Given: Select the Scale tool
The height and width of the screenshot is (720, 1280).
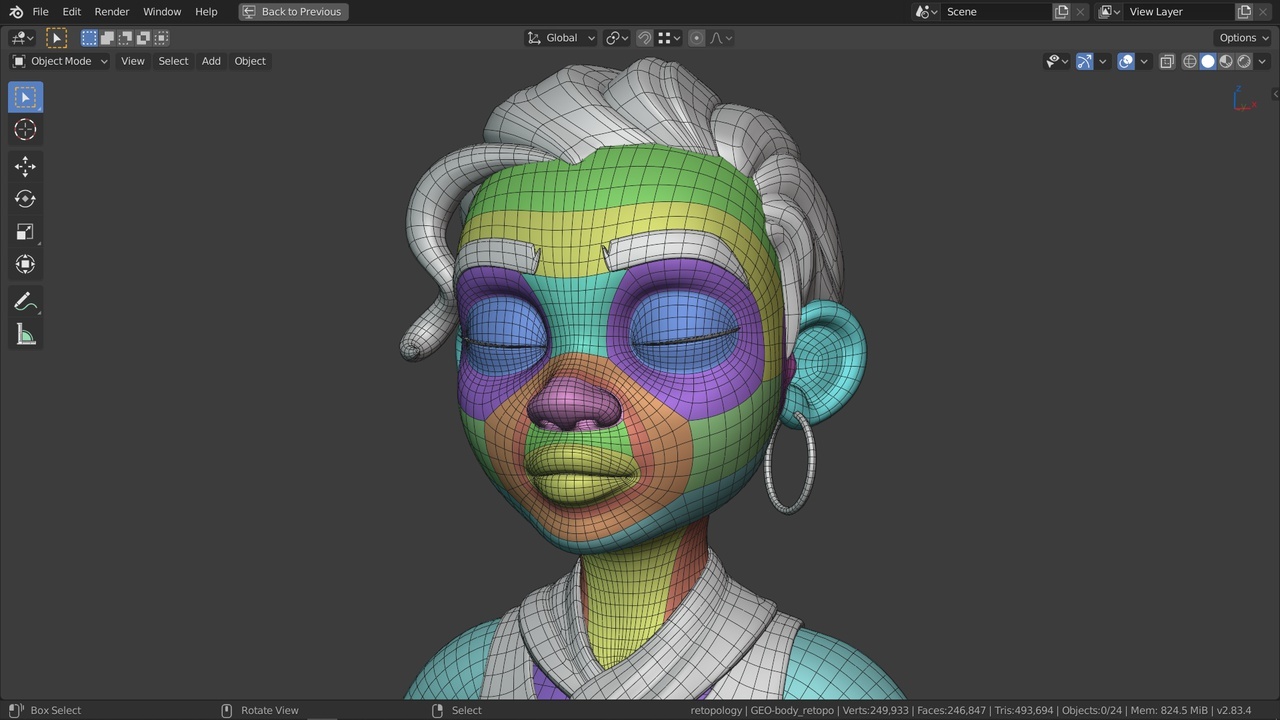Looking at the screenshot, I should click(x=25, y=231).
